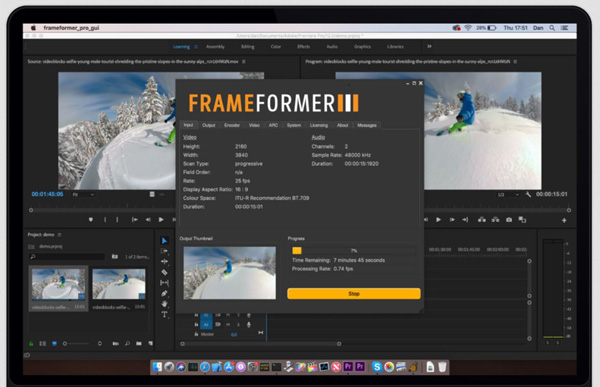
Task: Switch to the Encoder tab in FrameFormer
Action: coord(232,125)
